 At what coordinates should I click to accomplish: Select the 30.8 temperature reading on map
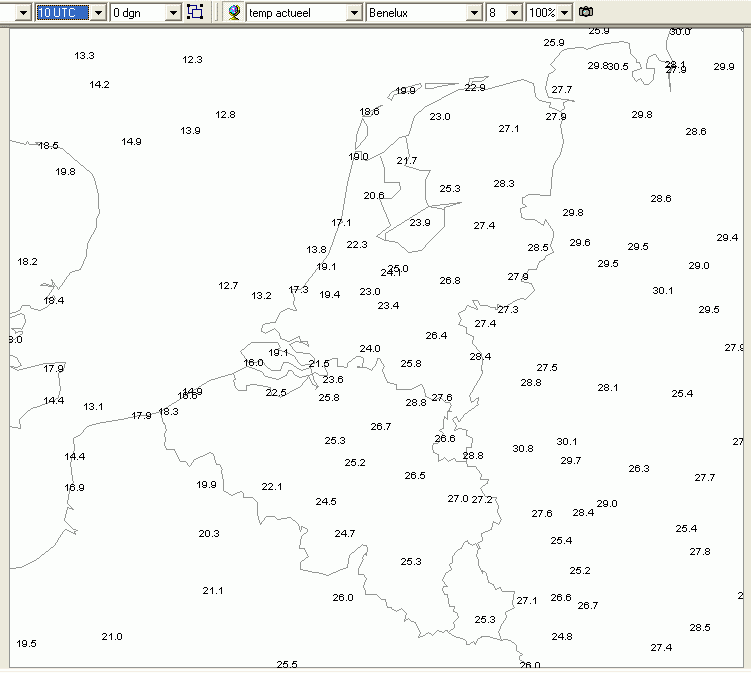[523, 449]
